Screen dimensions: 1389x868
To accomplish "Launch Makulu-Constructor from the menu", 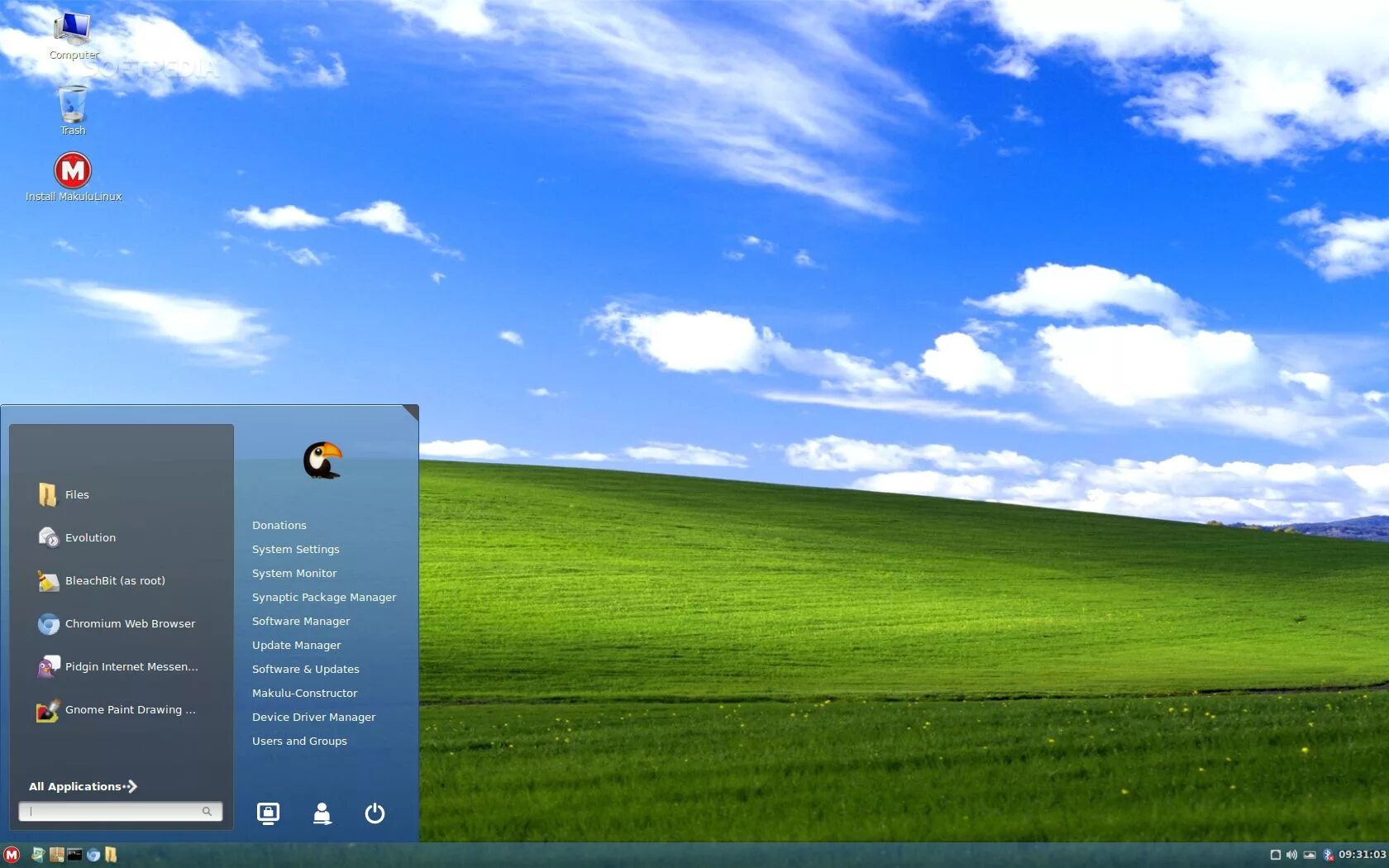I will tap(305, 694).
